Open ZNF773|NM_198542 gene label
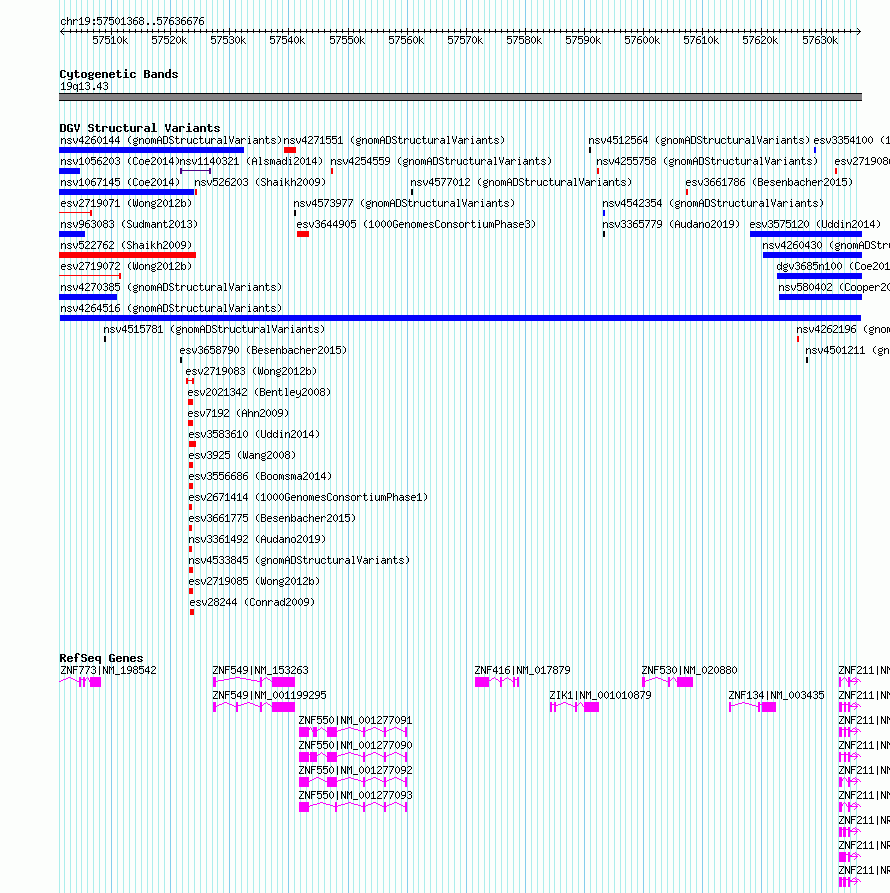This screenshot has width=890, height=893. [x=108, y=670]
